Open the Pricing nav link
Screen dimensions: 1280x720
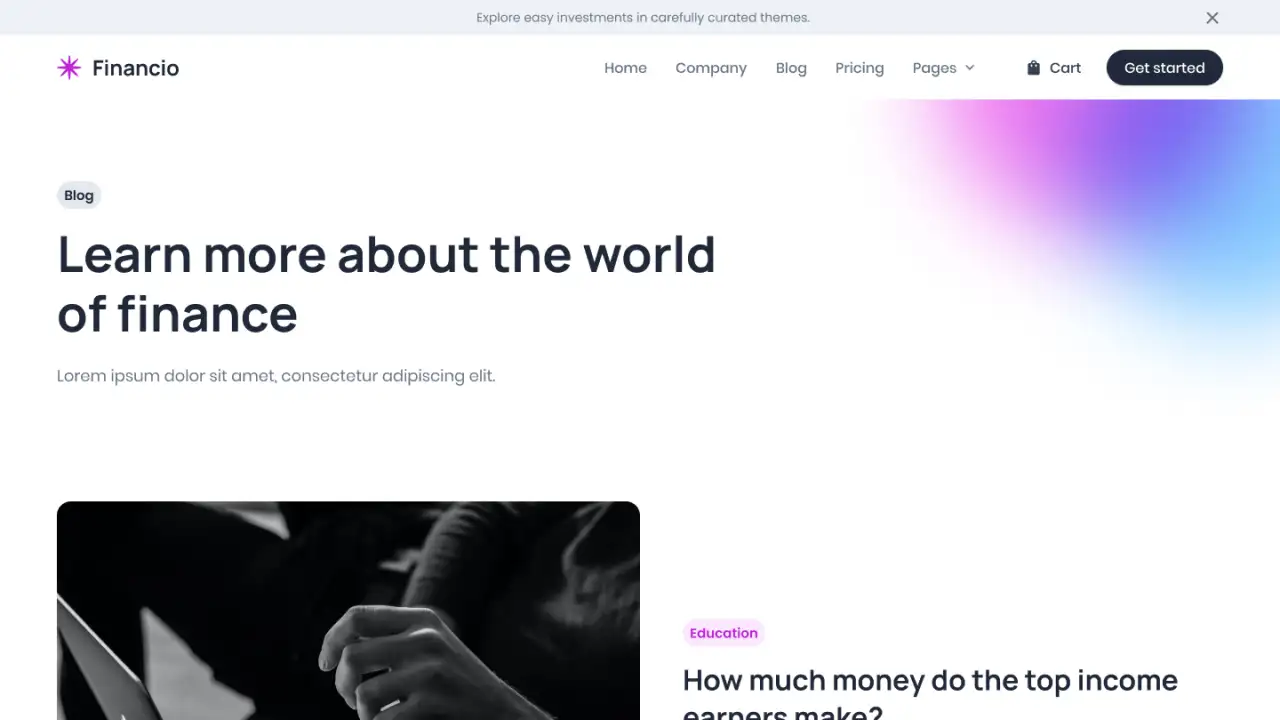coord(859,68)
